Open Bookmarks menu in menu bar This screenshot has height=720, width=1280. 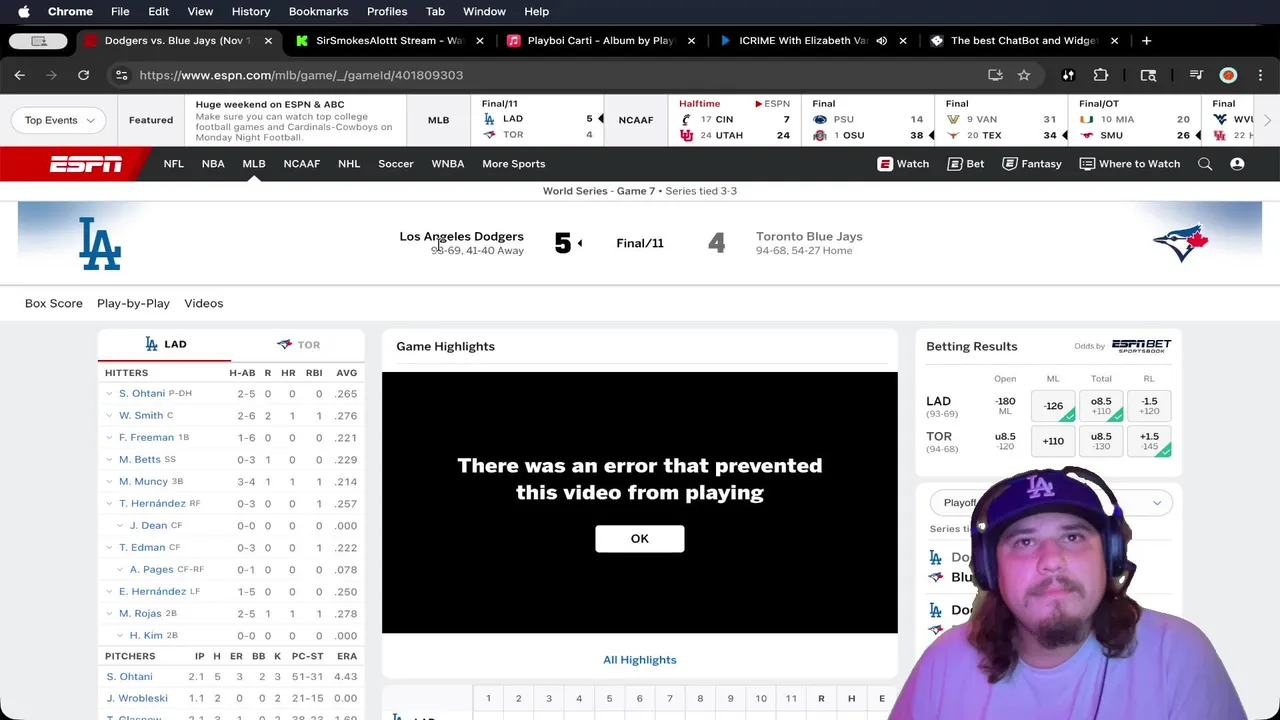318,12
